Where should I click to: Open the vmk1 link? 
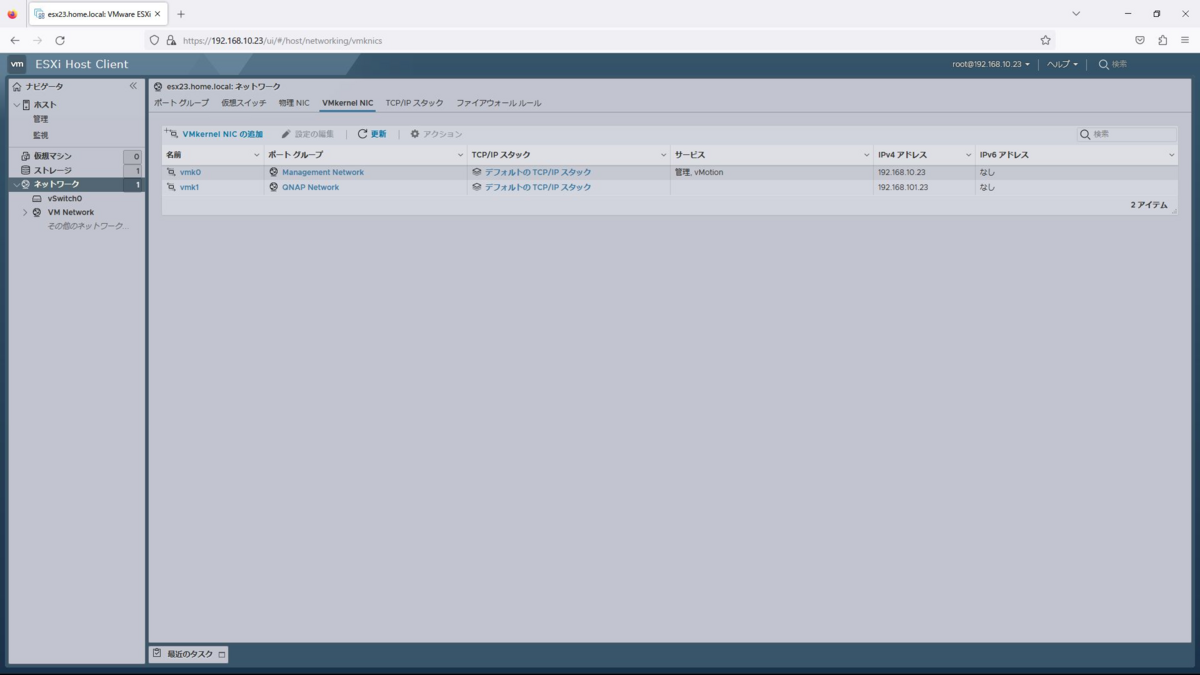(190, 187)
